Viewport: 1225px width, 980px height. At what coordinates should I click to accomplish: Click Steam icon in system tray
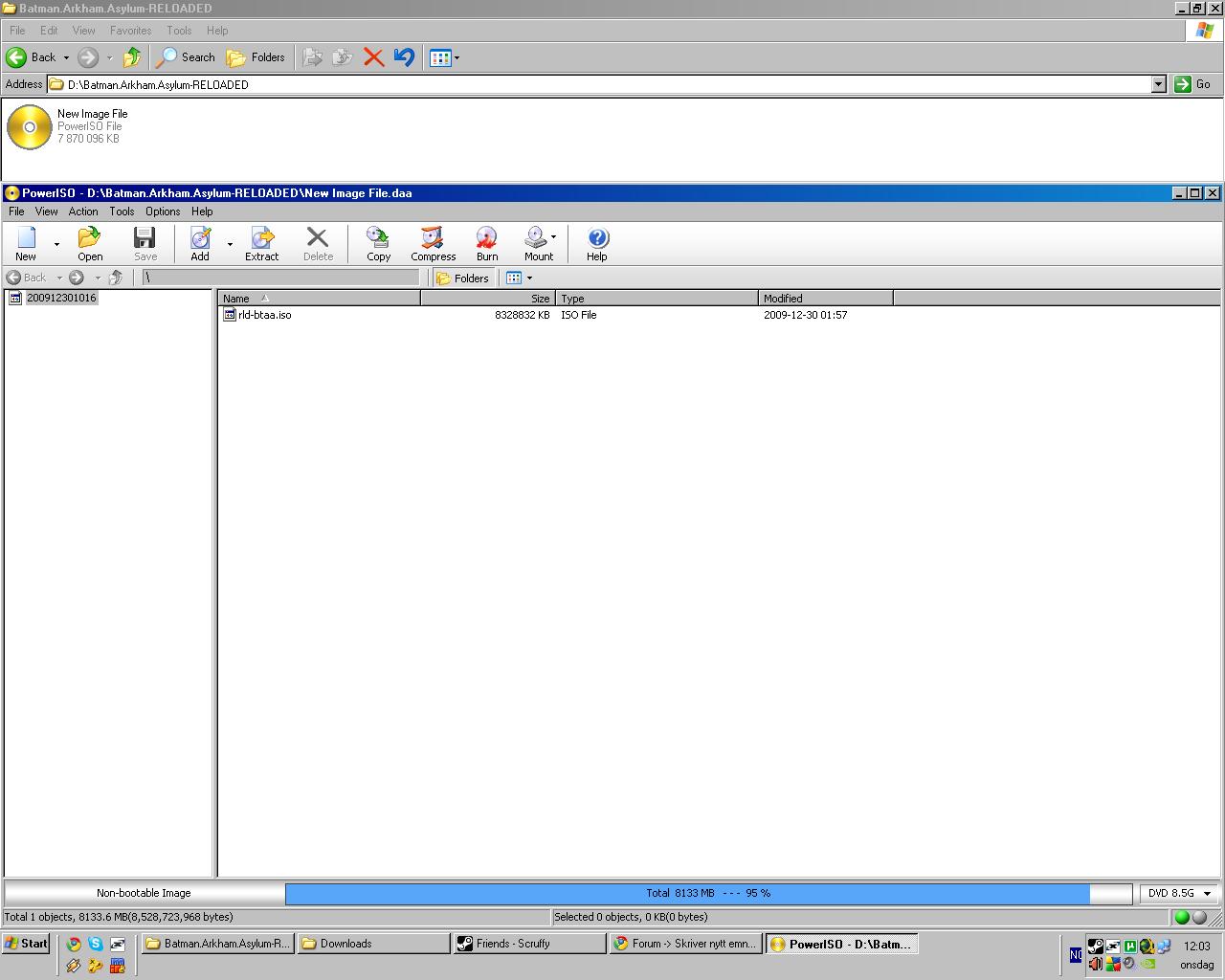(1096, 946)
